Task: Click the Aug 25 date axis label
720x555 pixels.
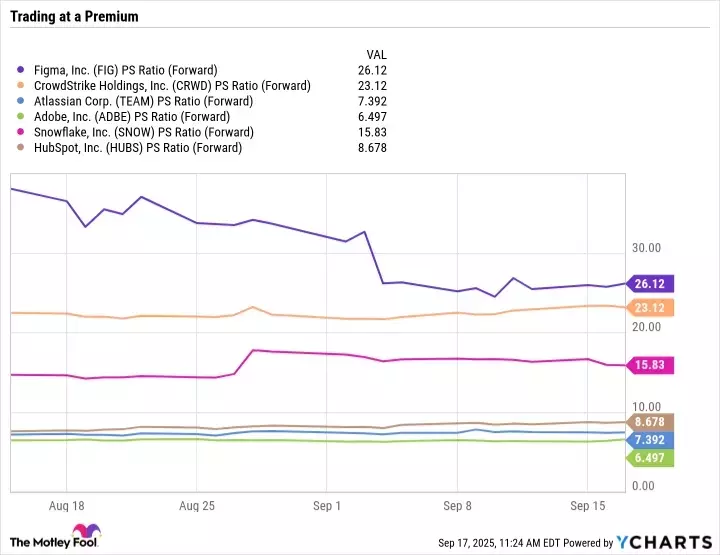Action: (x=198, y=507)
